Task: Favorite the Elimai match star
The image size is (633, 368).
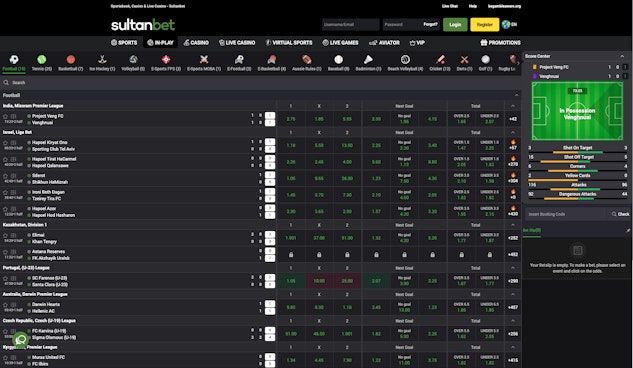Action: [x=5, y=235]
